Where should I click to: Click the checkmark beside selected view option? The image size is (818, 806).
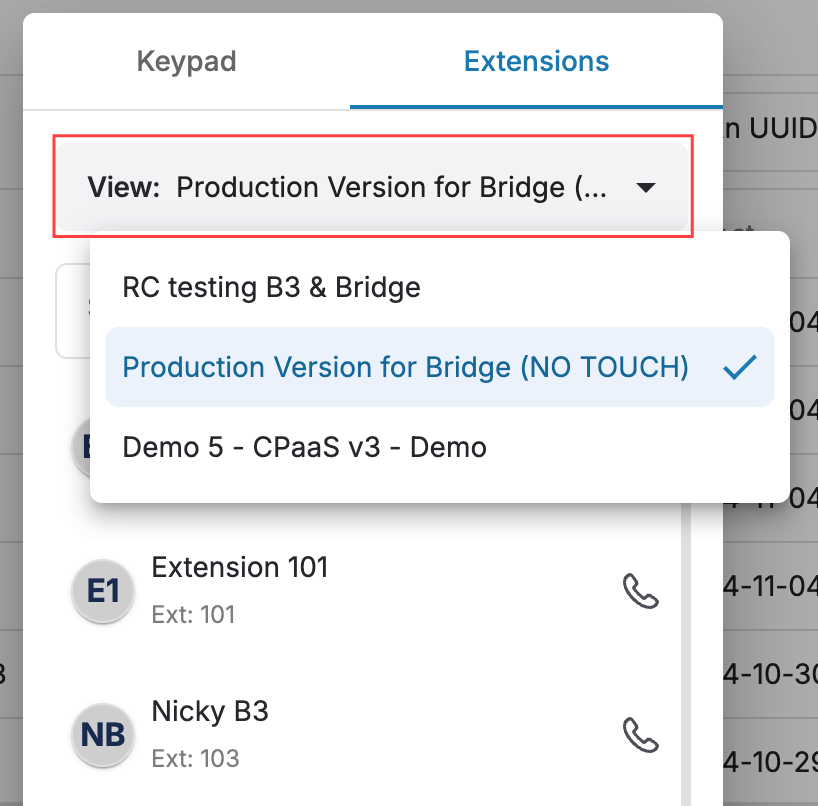pyautogui.click(x=740, y=367)
